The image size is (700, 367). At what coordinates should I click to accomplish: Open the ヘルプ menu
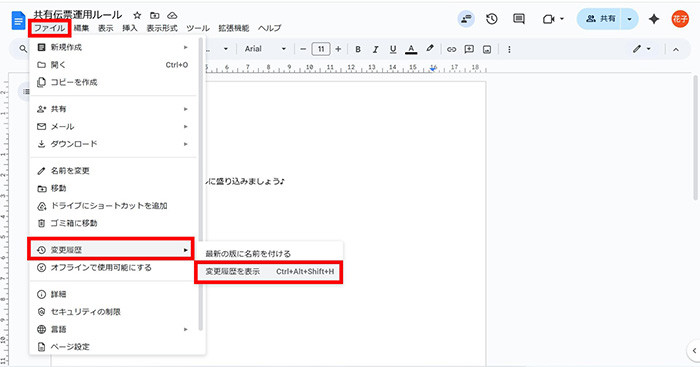pos(270,28)
